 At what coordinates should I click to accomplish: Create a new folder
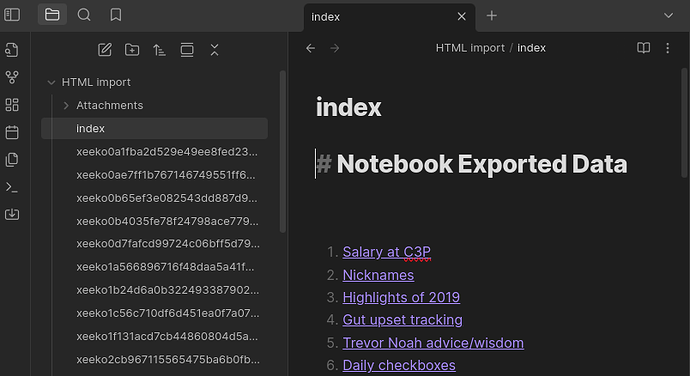coord(132,50)
